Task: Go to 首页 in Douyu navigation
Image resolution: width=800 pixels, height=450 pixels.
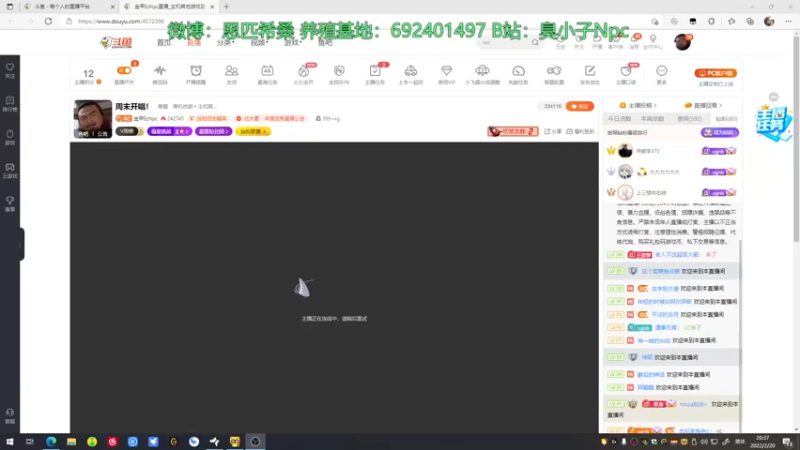Action: [x=164, y=42]
